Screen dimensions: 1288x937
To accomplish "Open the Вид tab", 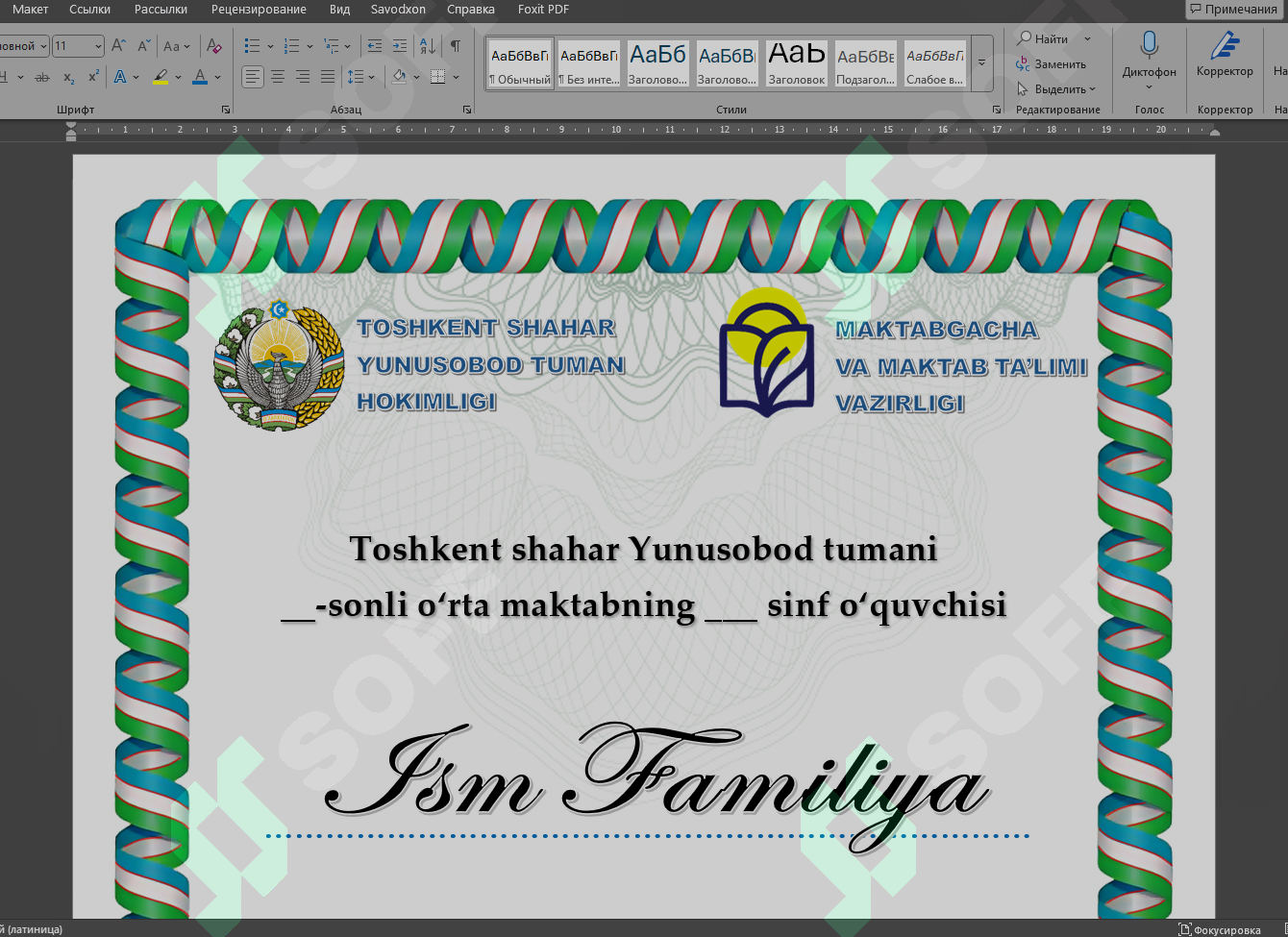I will 339,9.
